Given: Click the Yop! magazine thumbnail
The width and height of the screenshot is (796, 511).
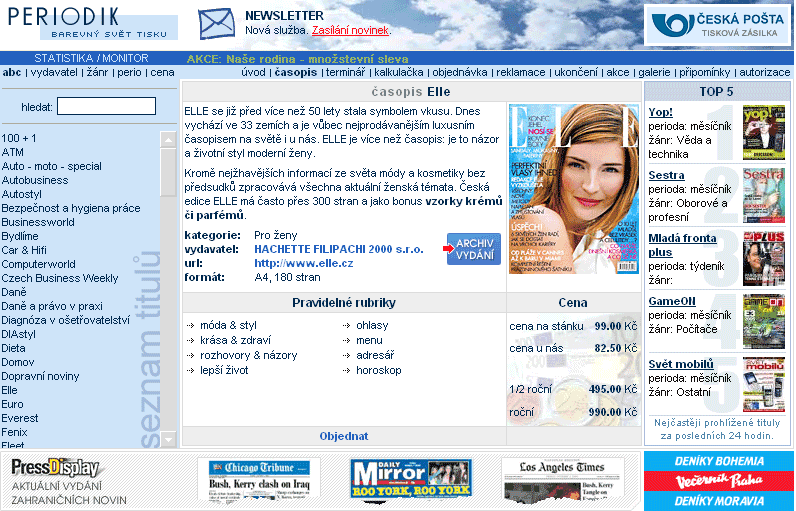Looking at the screenshot, I should [763, 133].
